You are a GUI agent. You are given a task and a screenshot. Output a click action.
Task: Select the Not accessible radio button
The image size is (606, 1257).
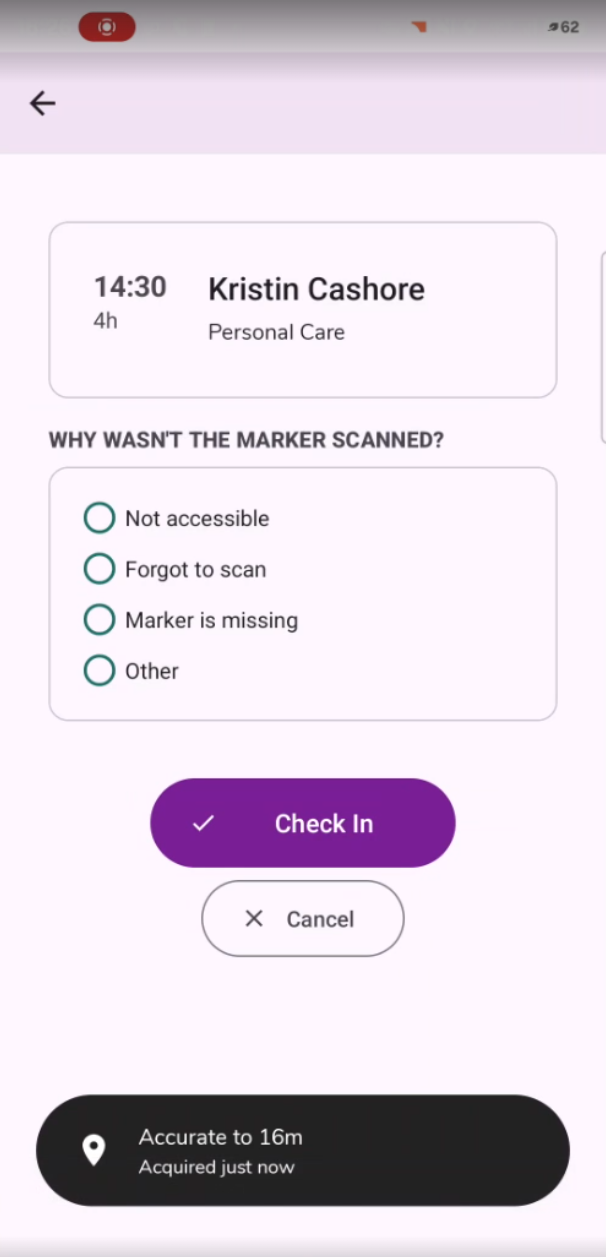click(99, 518)
